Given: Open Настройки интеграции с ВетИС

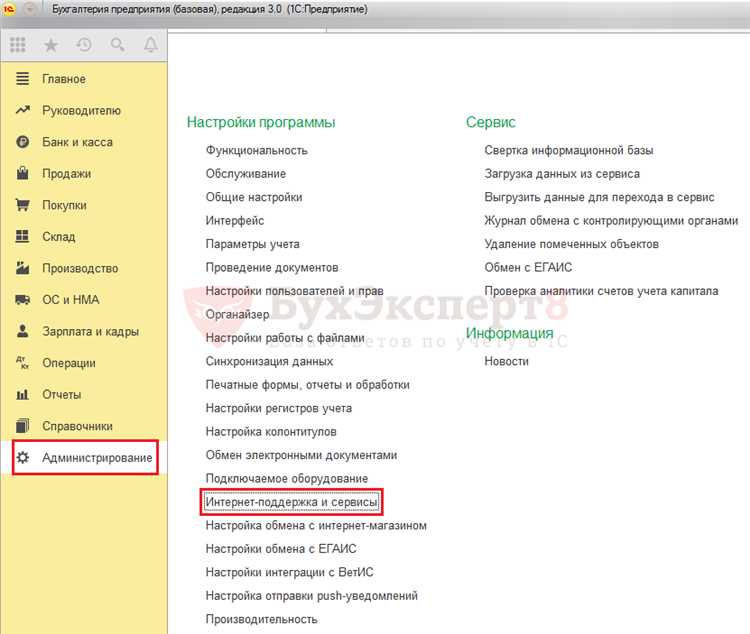Looking at the screenshot, I should click(x=289, y=572).
